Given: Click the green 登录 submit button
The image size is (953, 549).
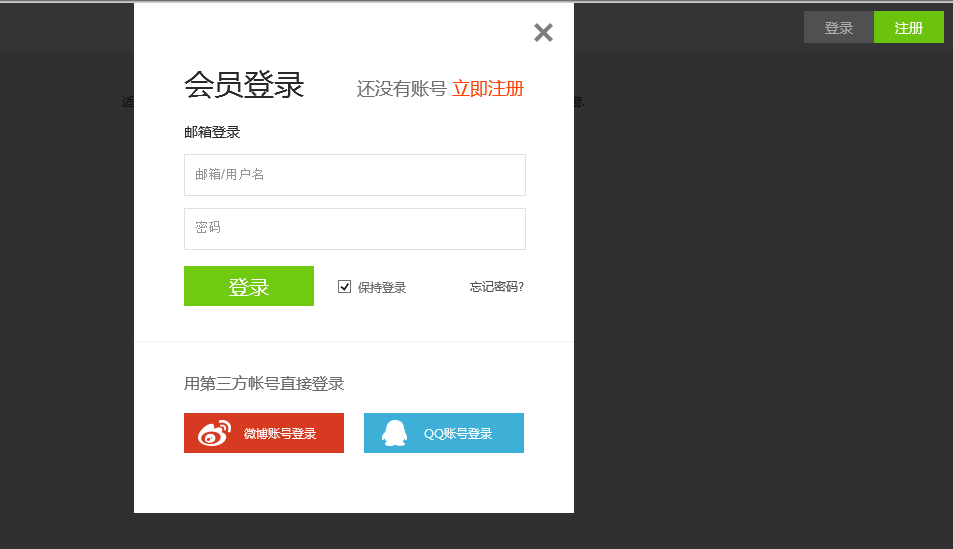Looking at the screenshot, I should [249, 286].
